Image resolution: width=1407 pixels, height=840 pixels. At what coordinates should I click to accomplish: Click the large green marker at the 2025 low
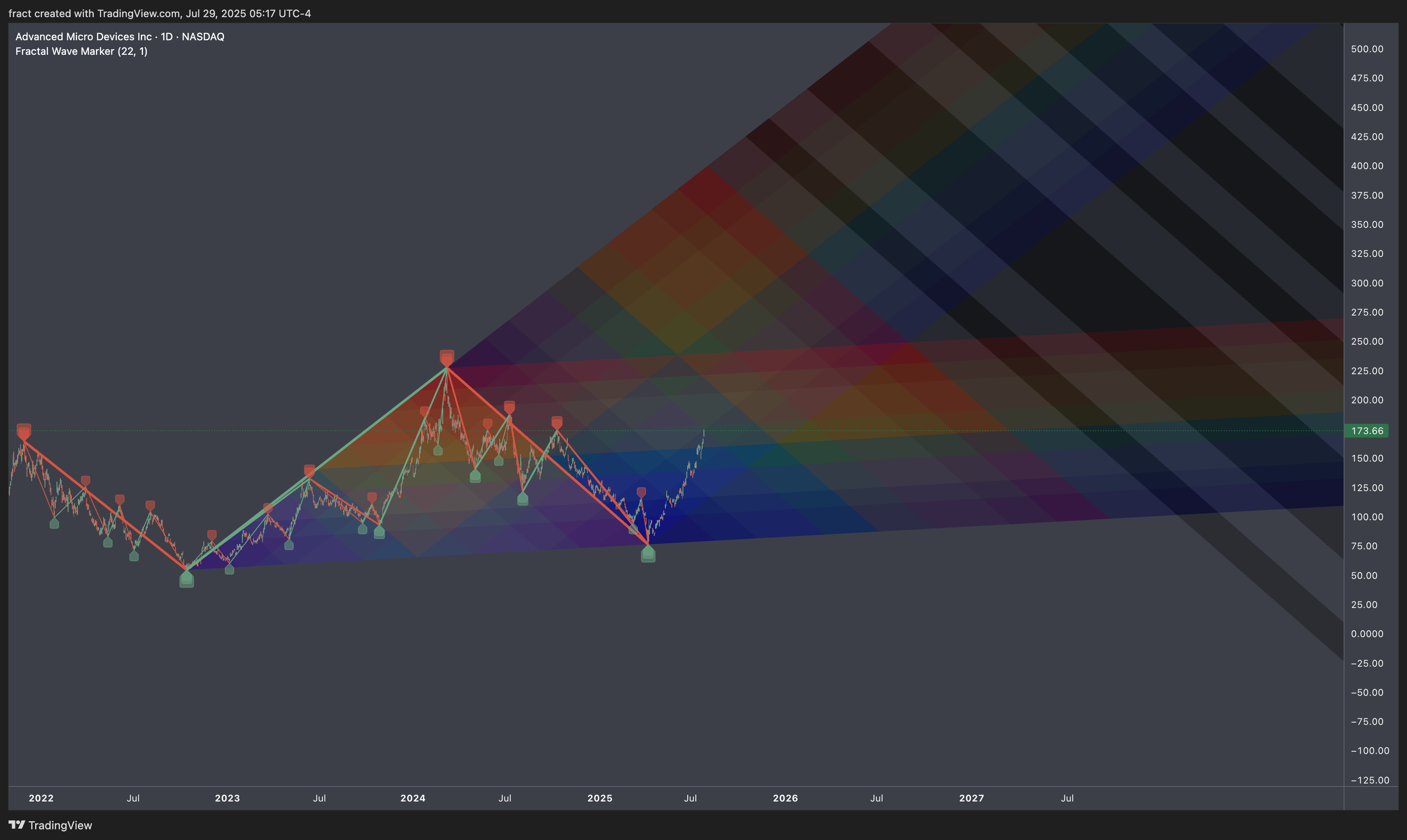pyautogui.click(x=648, y=554)
